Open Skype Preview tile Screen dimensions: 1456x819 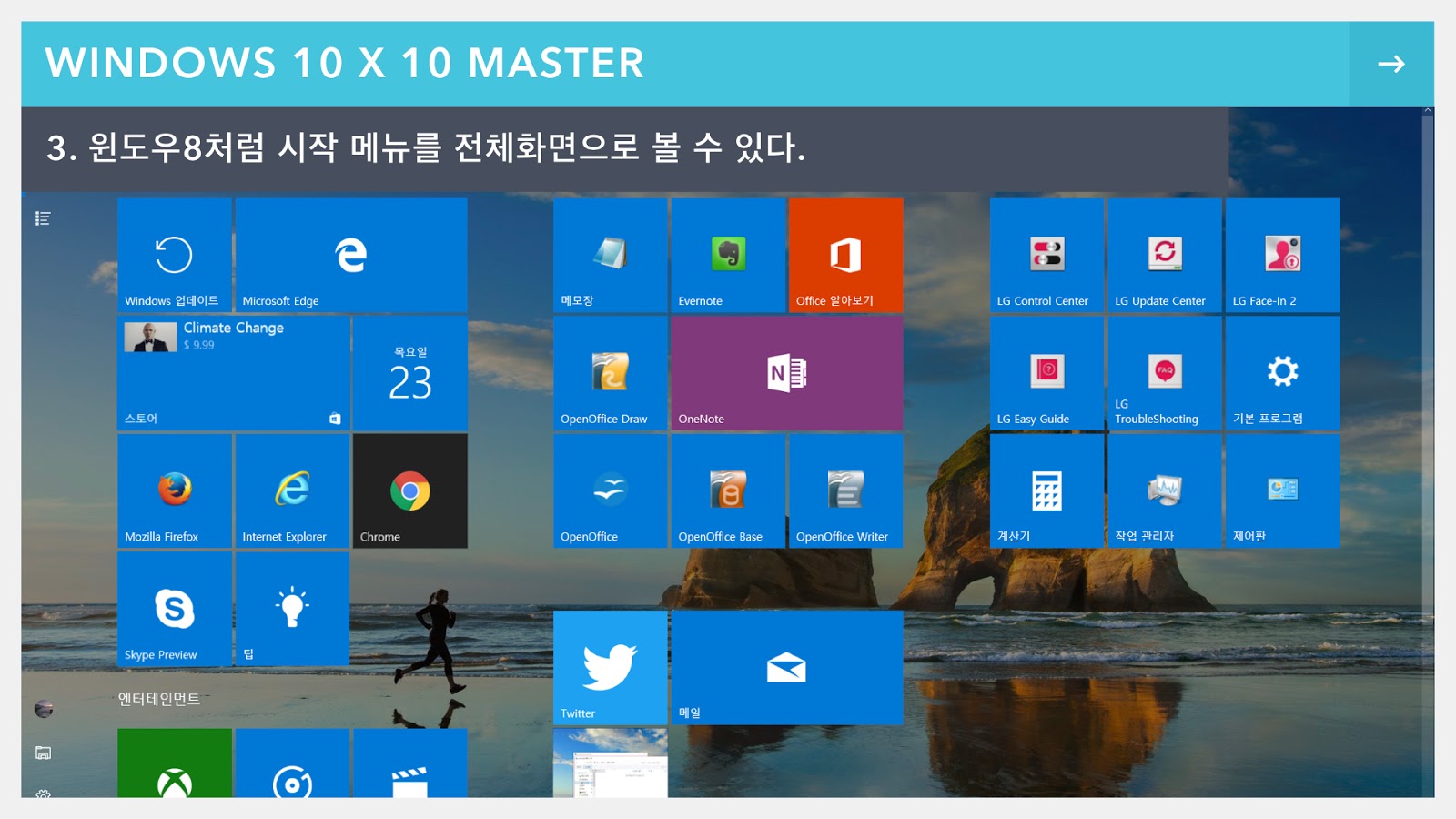tap(175, 609)
